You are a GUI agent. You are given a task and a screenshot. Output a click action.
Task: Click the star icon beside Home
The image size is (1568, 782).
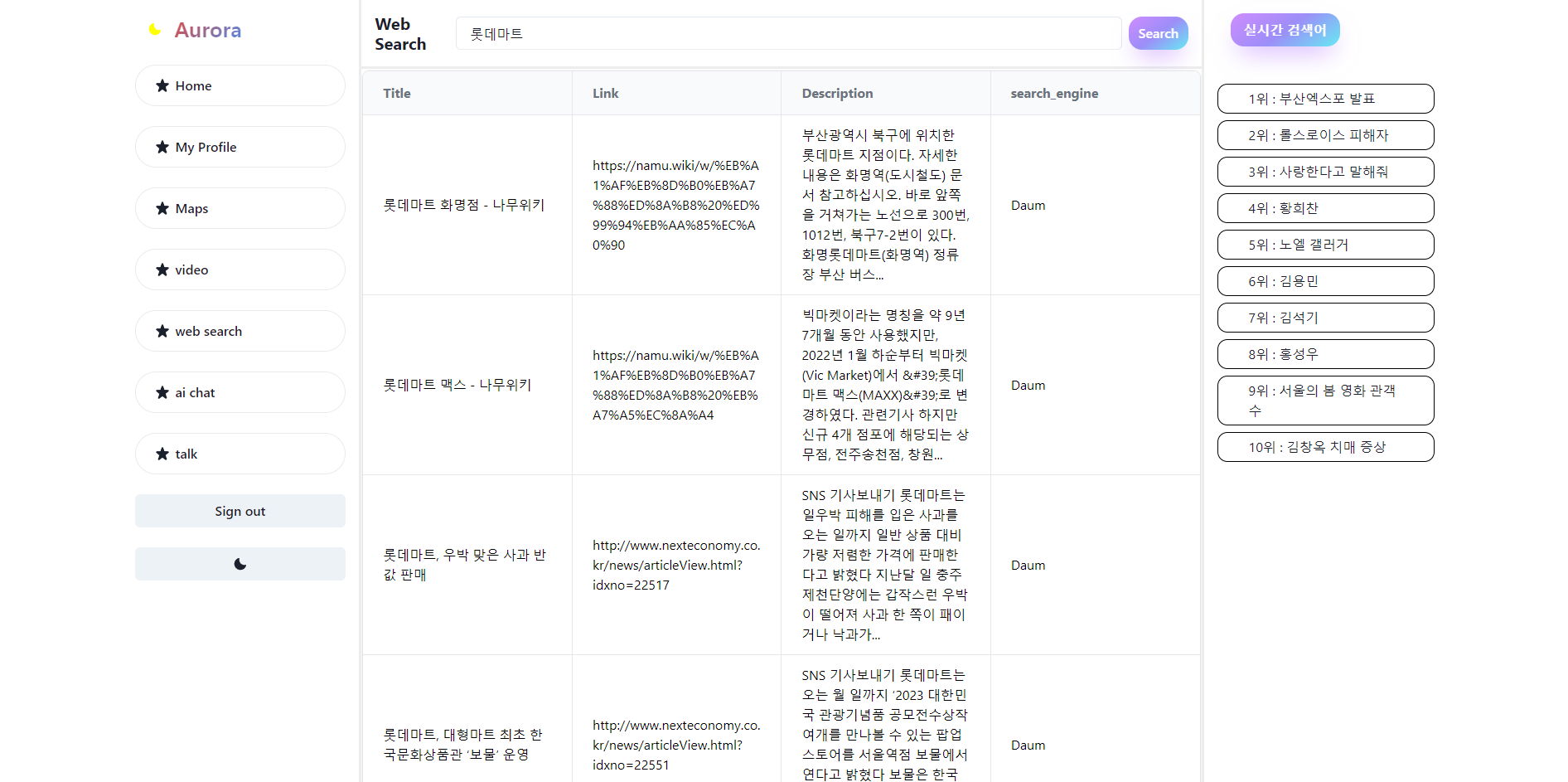point(162,85)
